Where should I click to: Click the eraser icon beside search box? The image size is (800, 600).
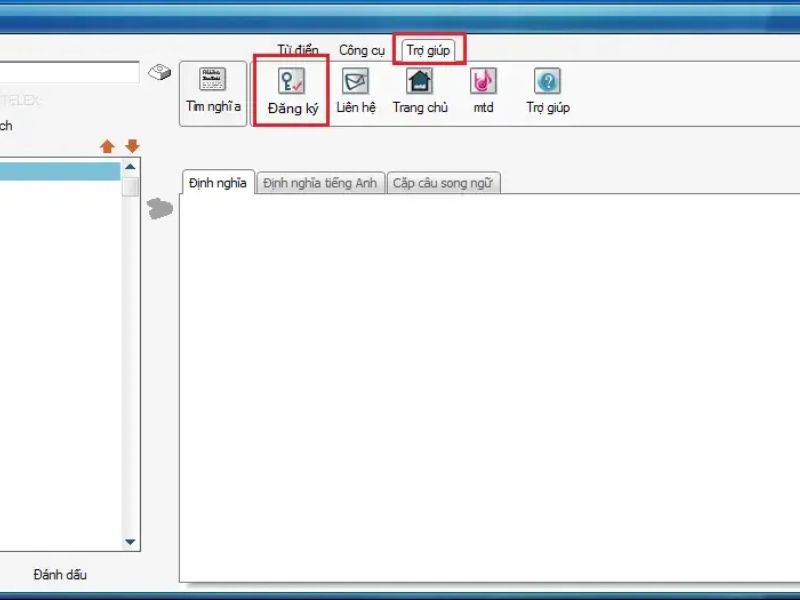click(159, 72)
